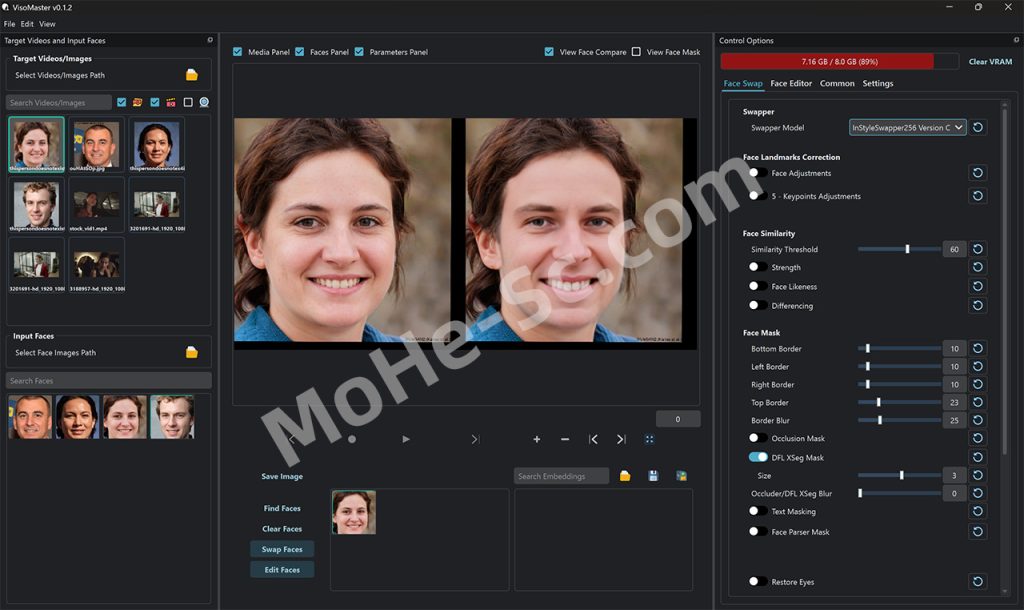Turn off the DFL XSeg Mask toggle
Image resolution: width=1024 pixels, height=610 pixels.
click(x=758, y=457)
